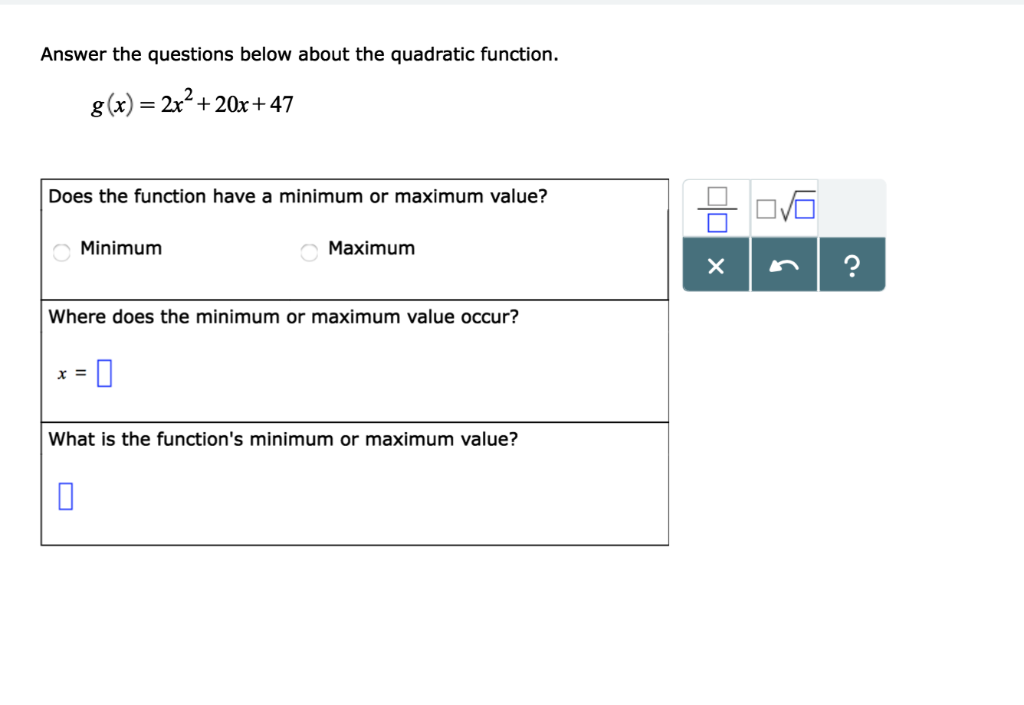The height and width of the screenshot is (705, 1024).
Task: Click the x = answer input box
Action: point(104,371)
